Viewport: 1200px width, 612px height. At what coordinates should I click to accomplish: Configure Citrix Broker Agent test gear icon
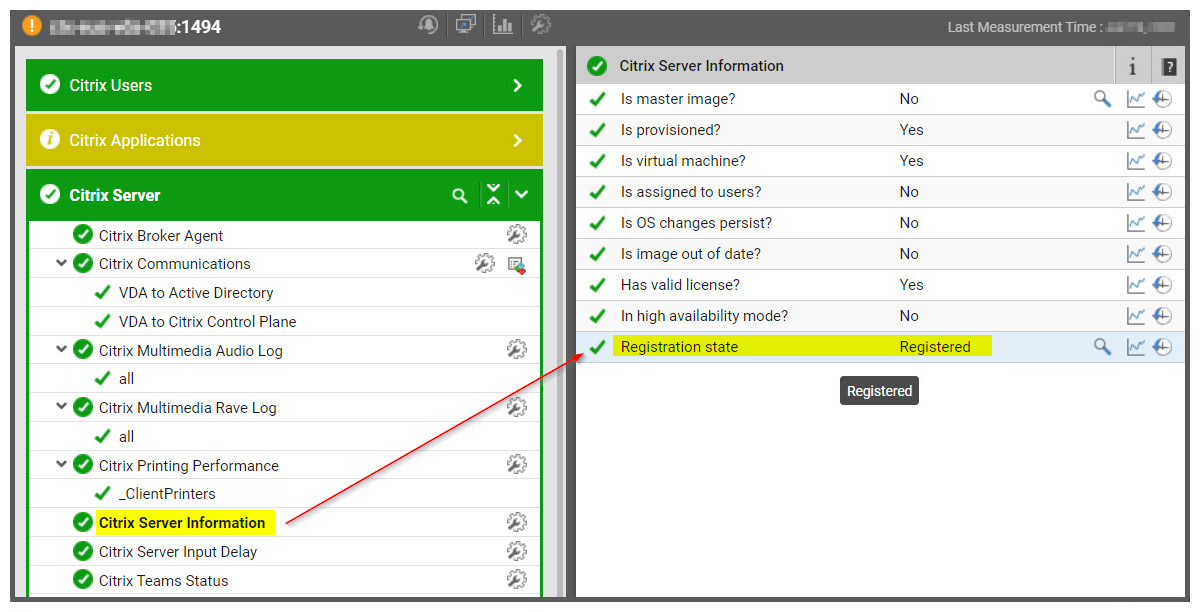516,235
